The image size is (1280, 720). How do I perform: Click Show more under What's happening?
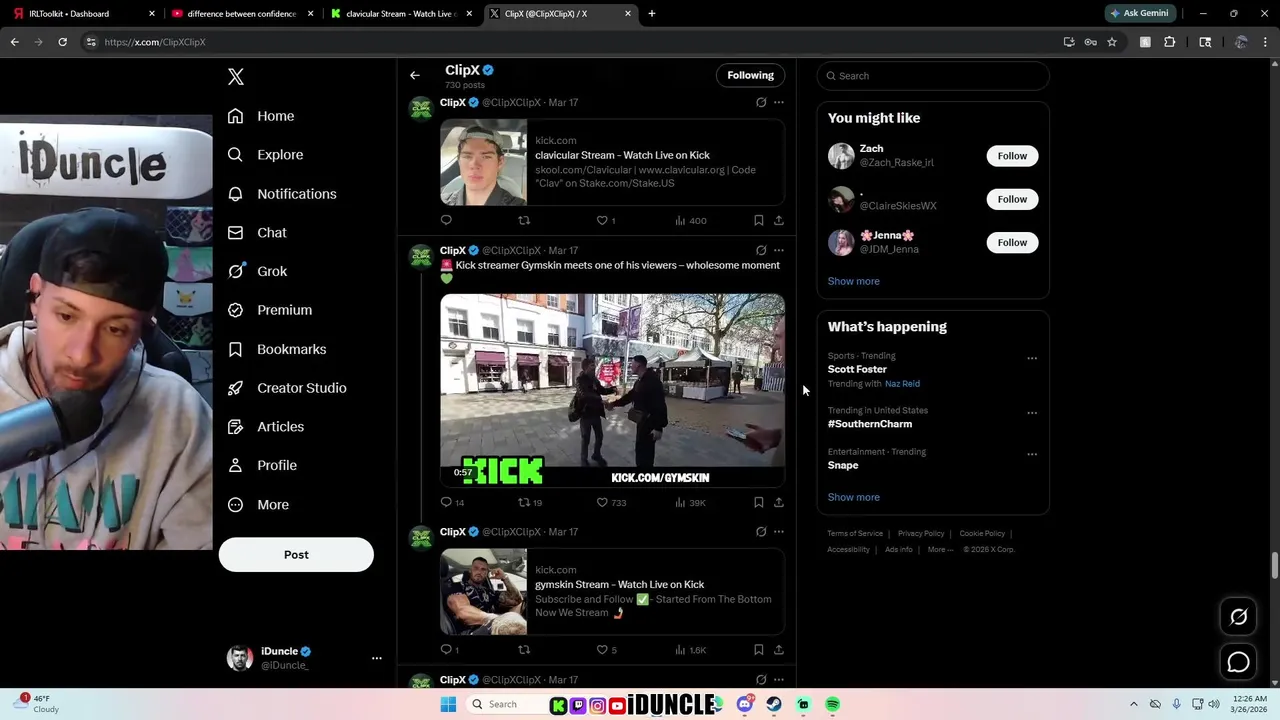pos(853,497)
